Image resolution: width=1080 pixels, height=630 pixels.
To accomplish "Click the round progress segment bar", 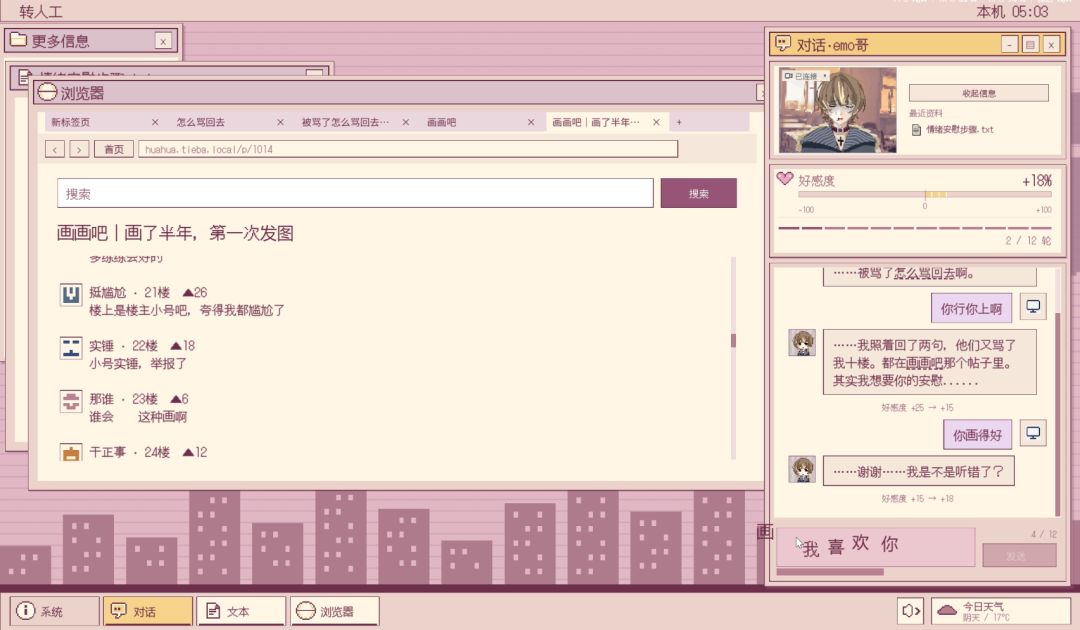I will [915, 227].
